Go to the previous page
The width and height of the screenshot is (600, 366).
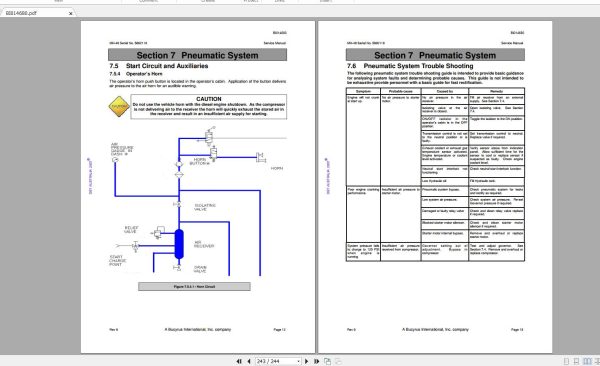(x=249, y=361)
